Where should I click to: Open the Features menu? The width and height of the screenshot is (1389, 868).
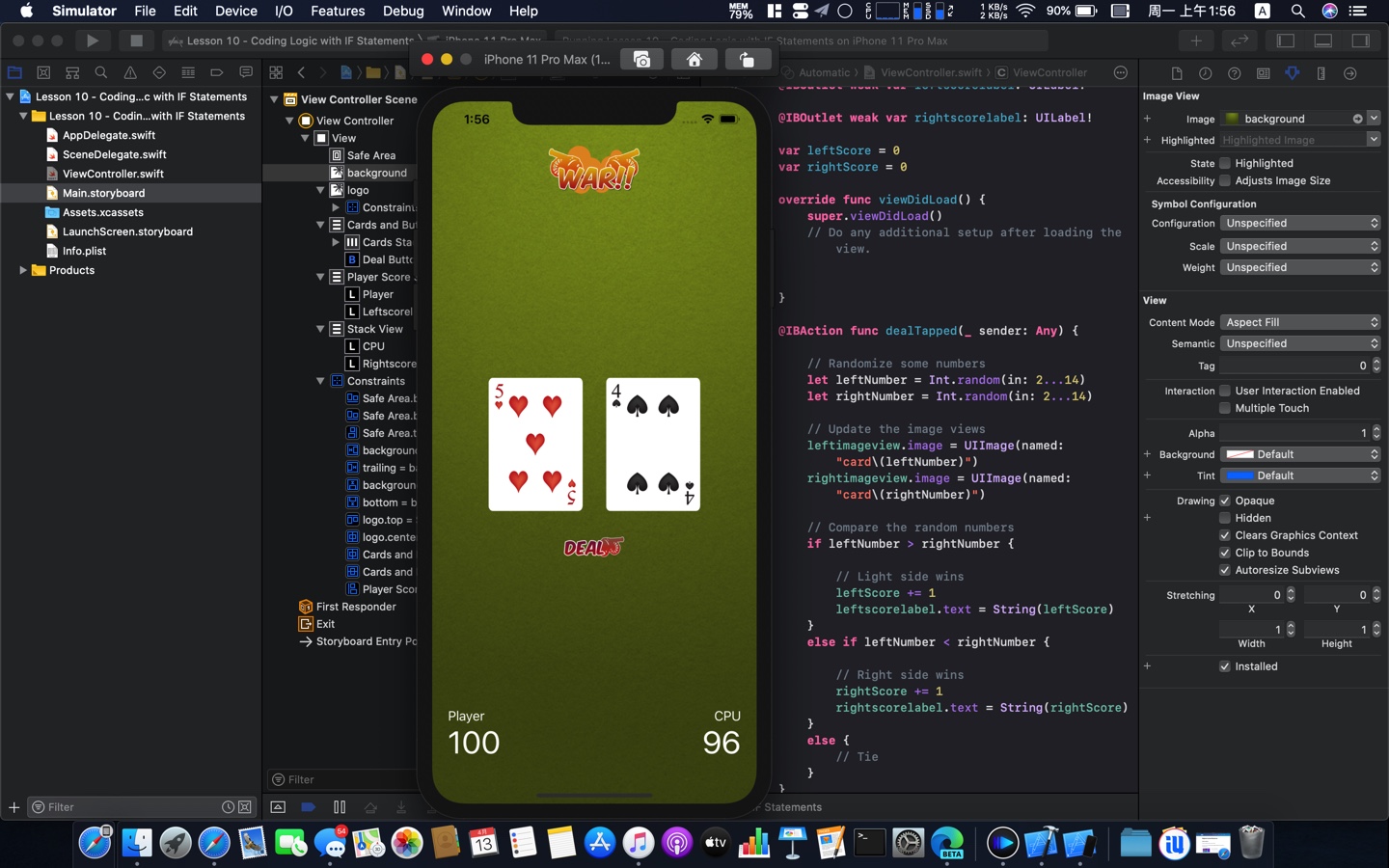(337, 12)
